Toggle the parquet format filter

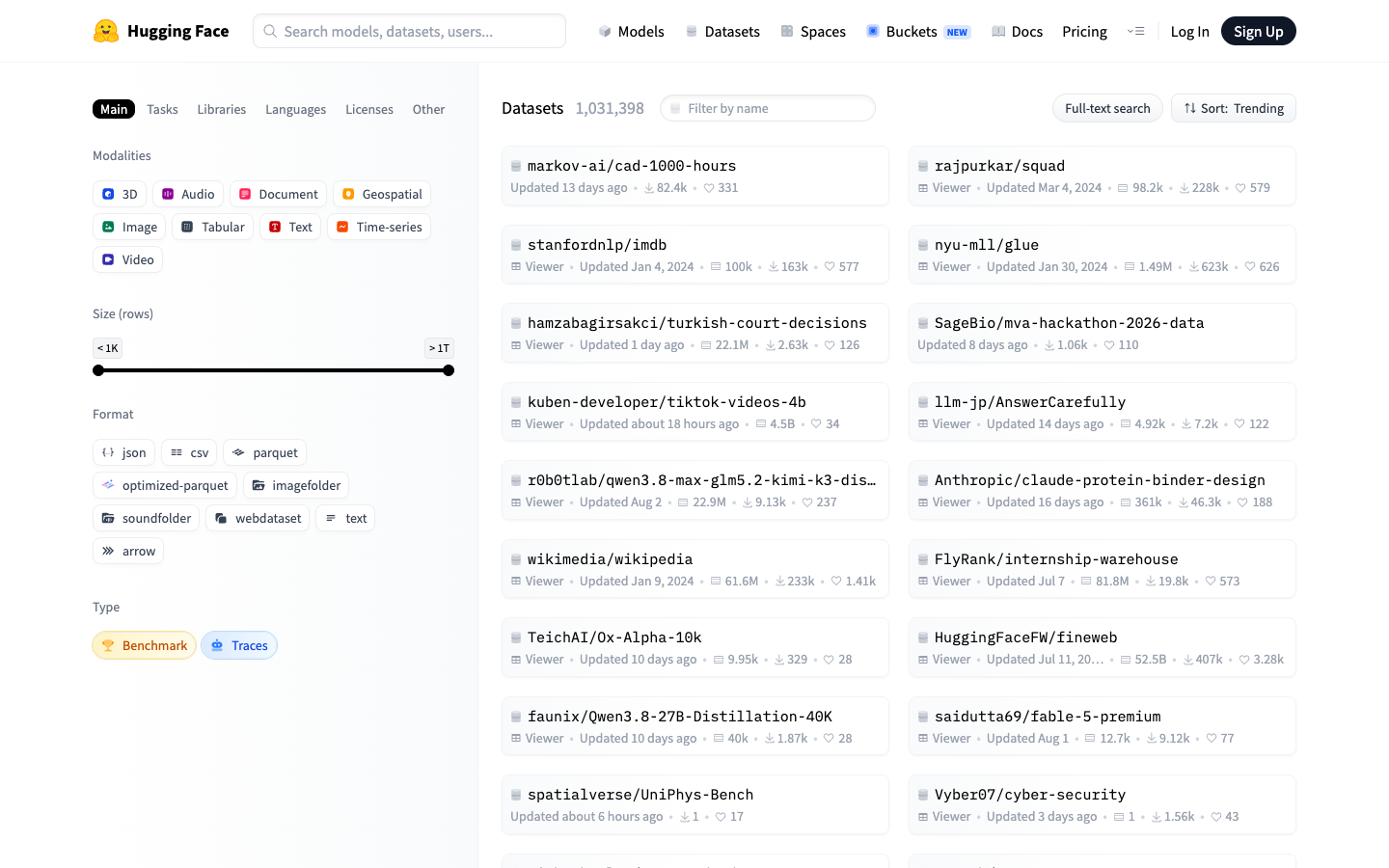pyautogui.click(x=264, y=452)
